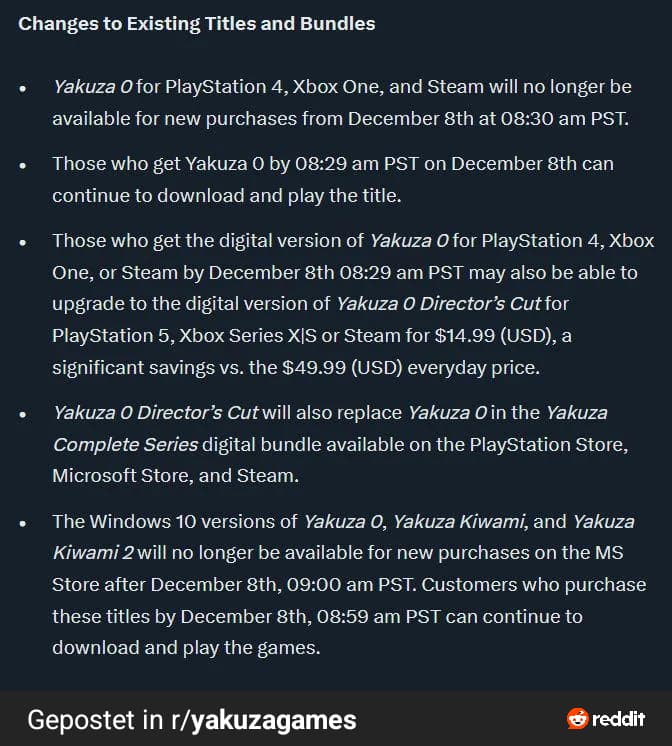The image size is (672, 746).
Task: Click "download and play the games" text
Action: click(x=184, y=648)
